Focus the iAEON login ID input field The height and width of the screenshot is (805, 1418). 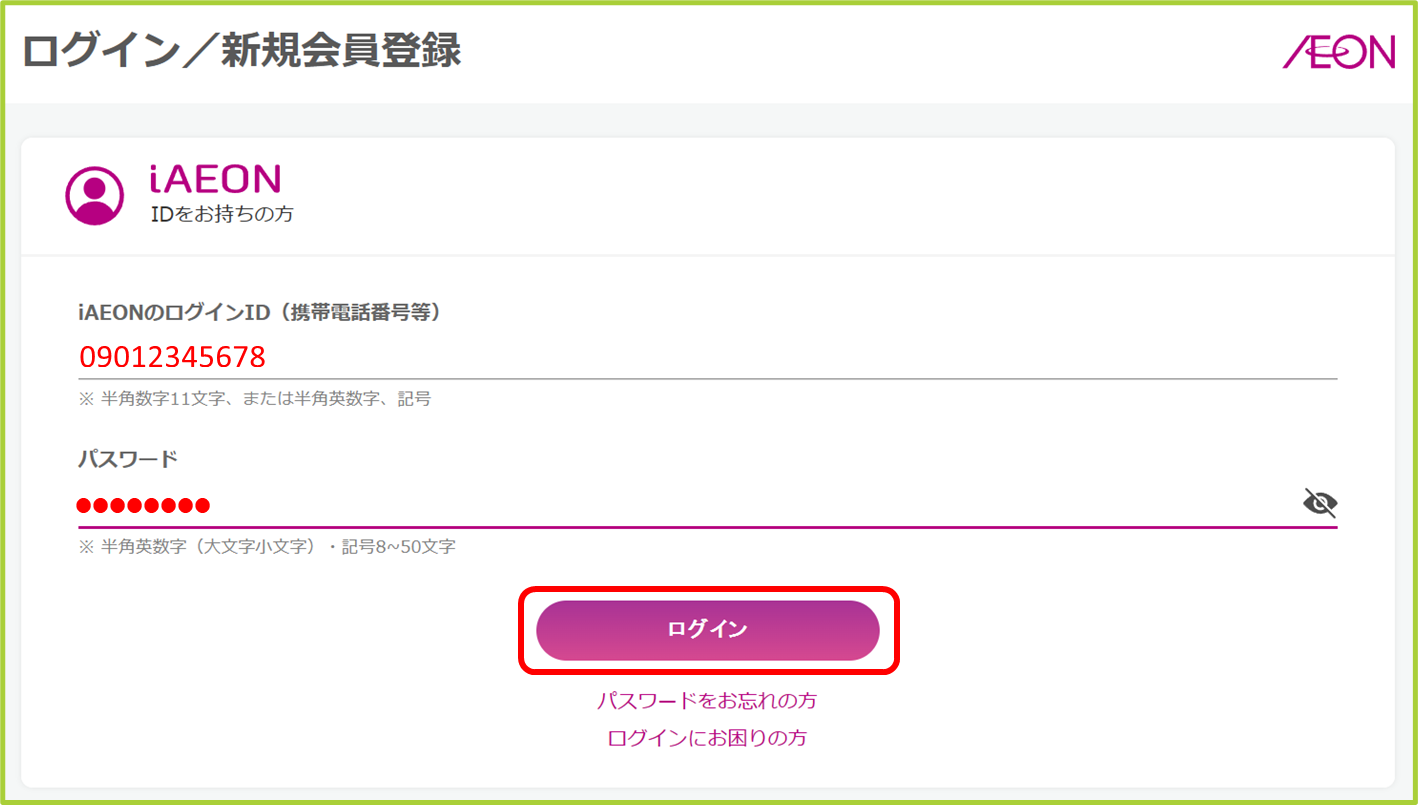coord(707,357)
